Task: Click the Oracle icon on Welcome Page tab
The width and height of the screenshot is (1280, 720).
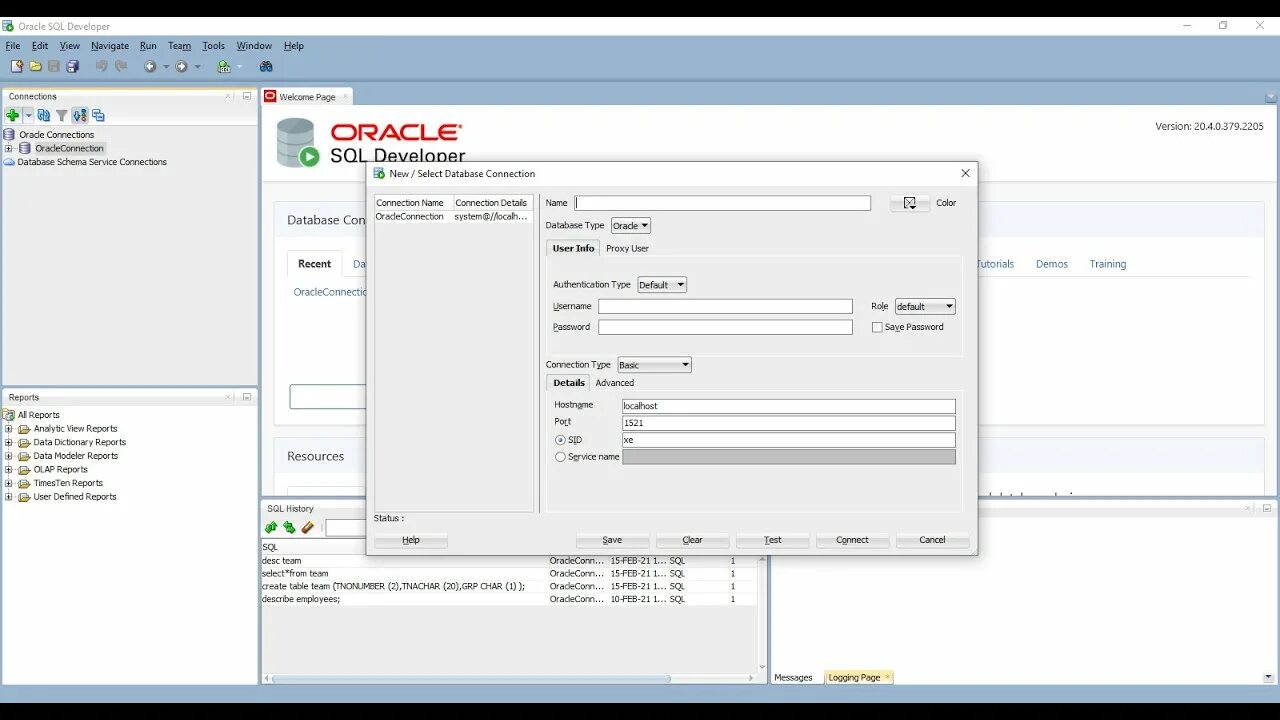Action: pyautogui.click(x=270, y=97)
